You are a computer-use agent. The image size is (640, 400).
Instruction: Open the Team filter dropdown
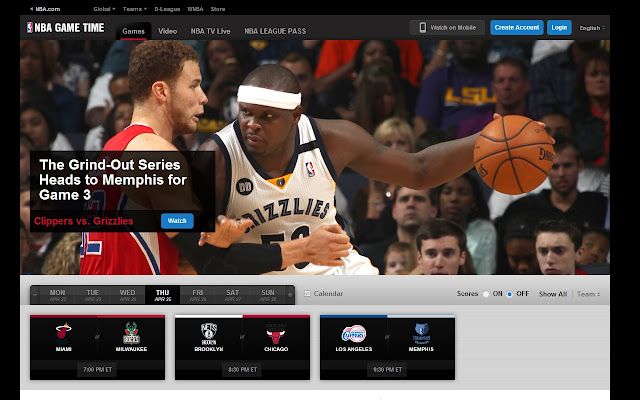588,294
